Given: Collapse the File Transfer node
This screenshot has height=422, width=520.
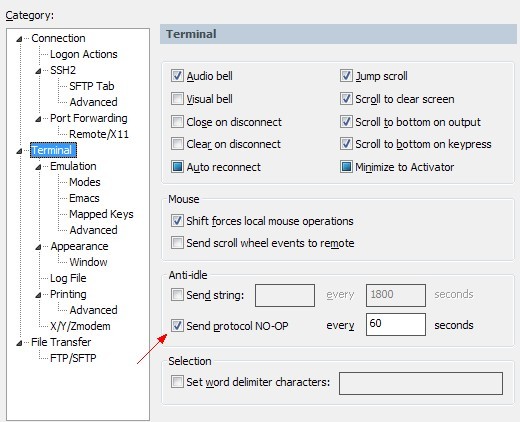Looking at the screenshot, I should (x=19, y=343).
